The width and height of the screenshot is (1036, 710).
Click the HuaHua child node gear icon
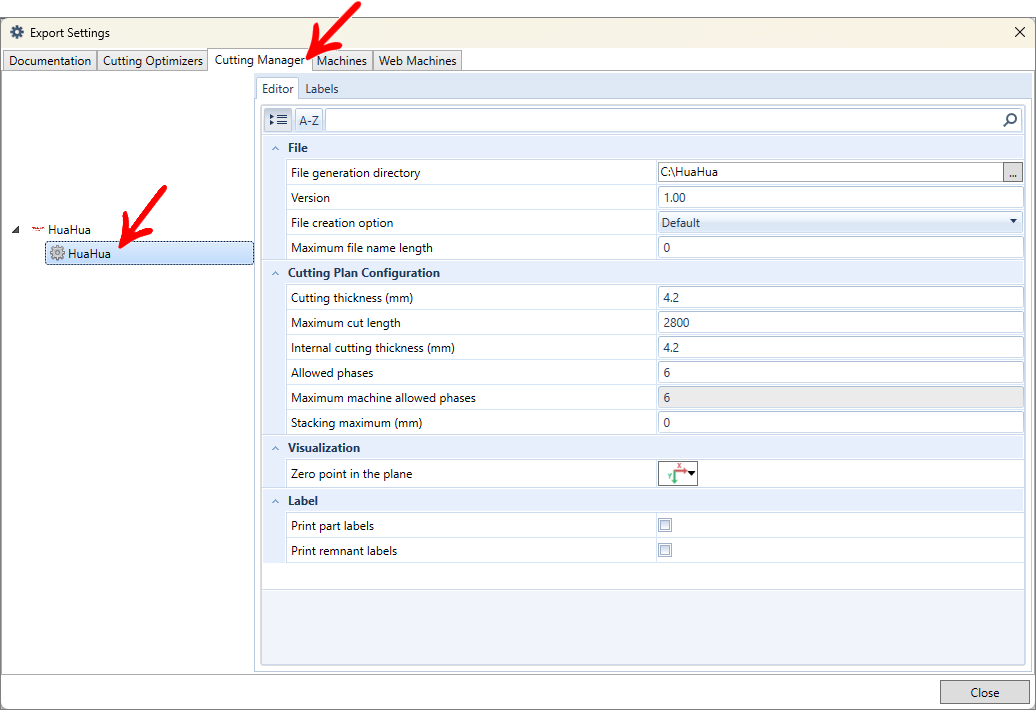coord(57,253)
